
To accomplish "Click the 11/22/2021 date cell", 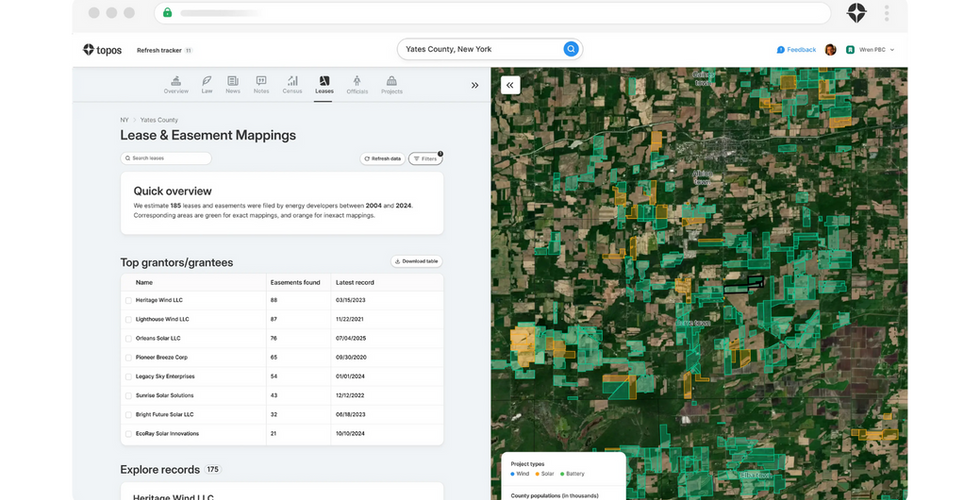I will click(350, 319).
